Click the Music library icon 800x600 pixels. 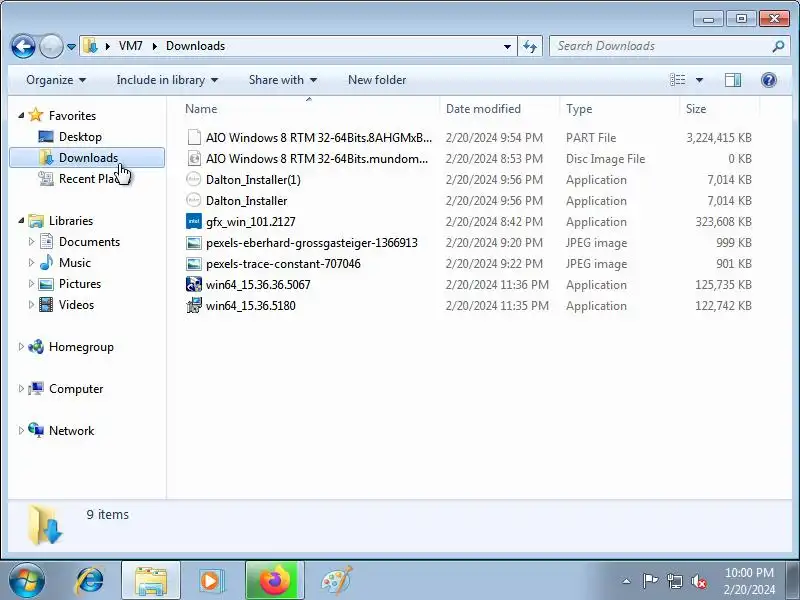pos(46,262)
